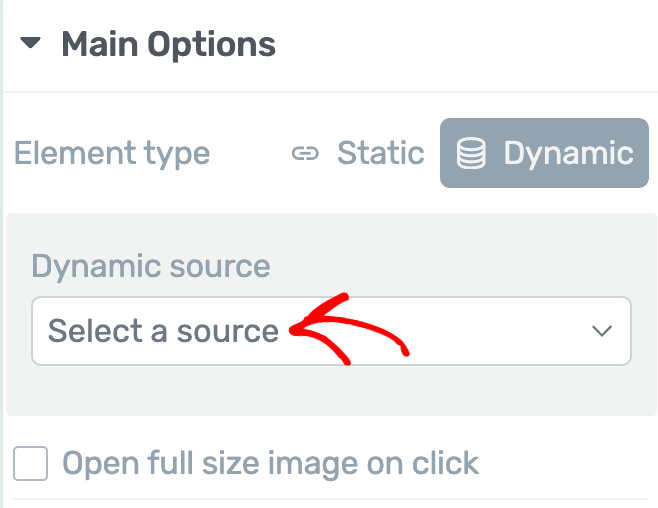Click the database icon on Dynamic

(471, 153)
